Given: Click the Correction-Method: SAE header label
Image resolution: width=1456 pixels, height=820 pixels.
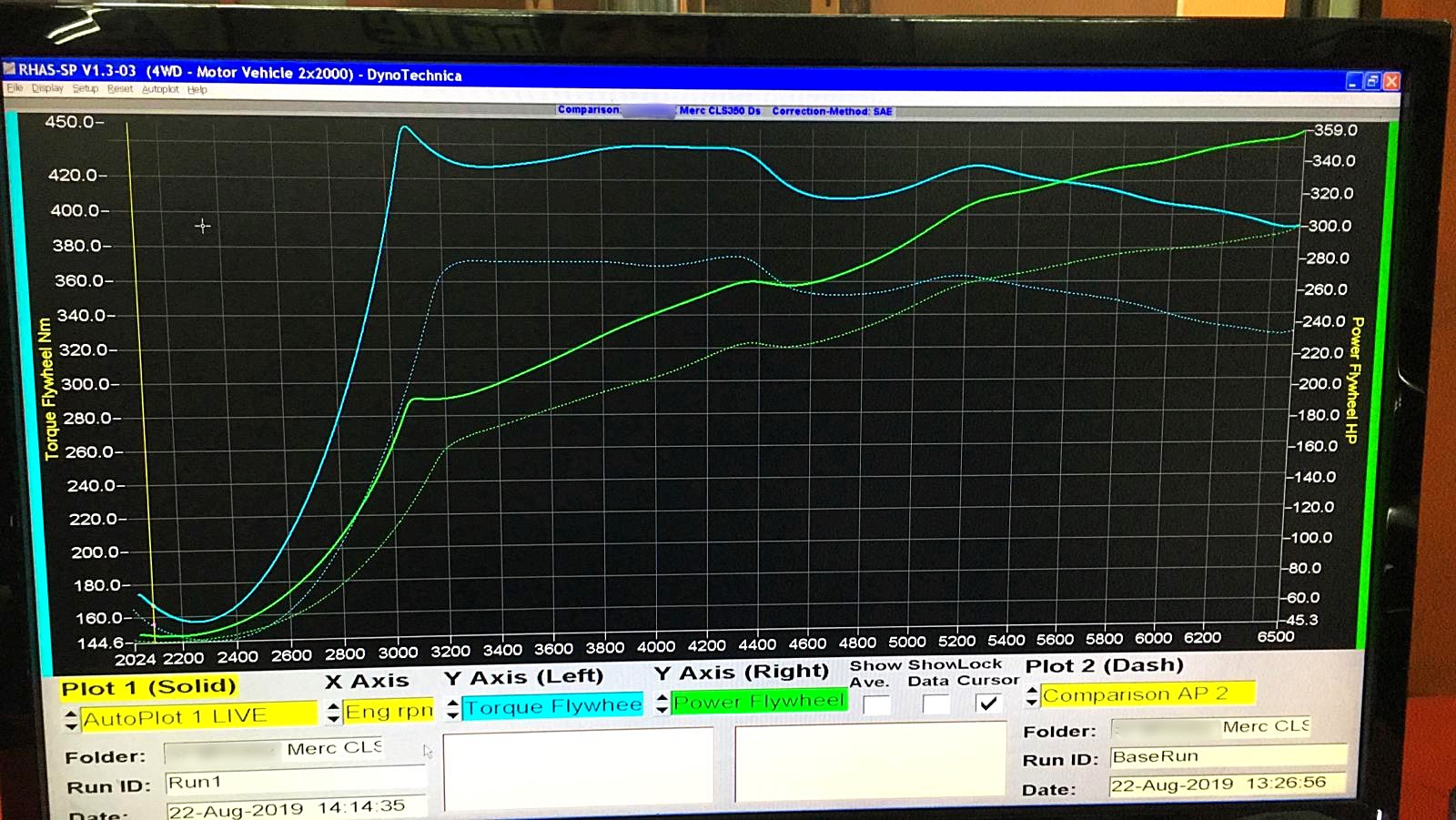Looking at the screenshot, I should 832,111.
